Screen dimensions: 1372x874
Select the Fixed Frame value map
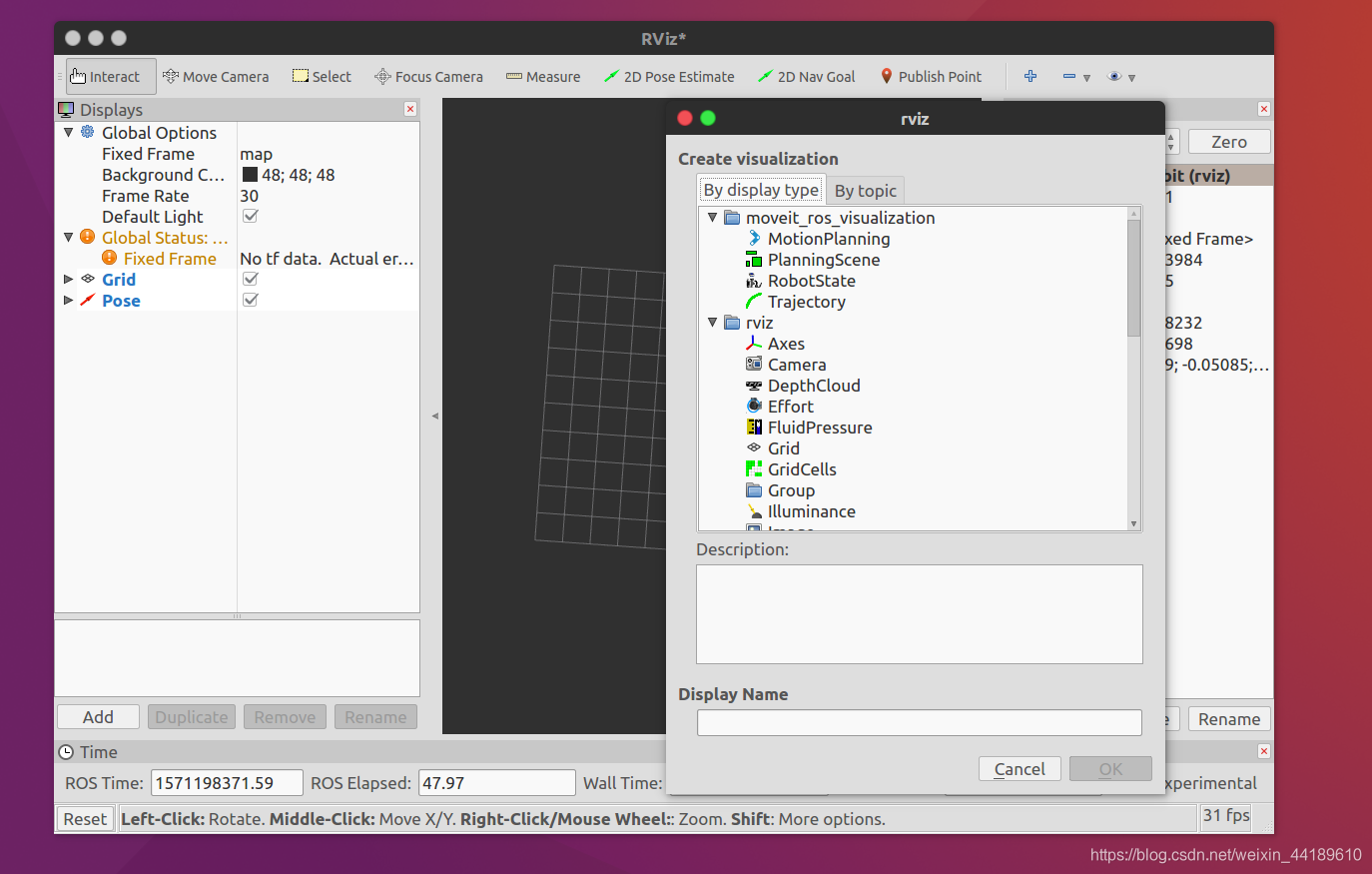(256, 154)
